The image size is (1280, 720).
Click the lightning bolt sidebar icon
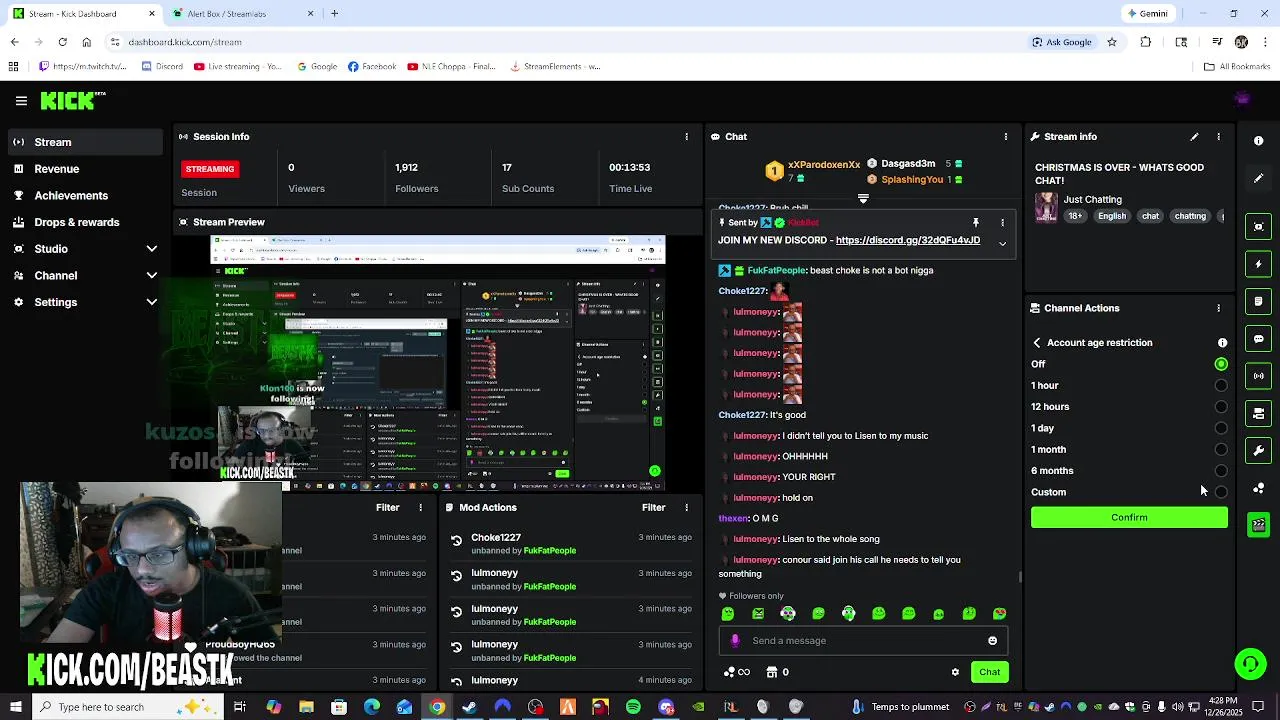point(1258,264)
